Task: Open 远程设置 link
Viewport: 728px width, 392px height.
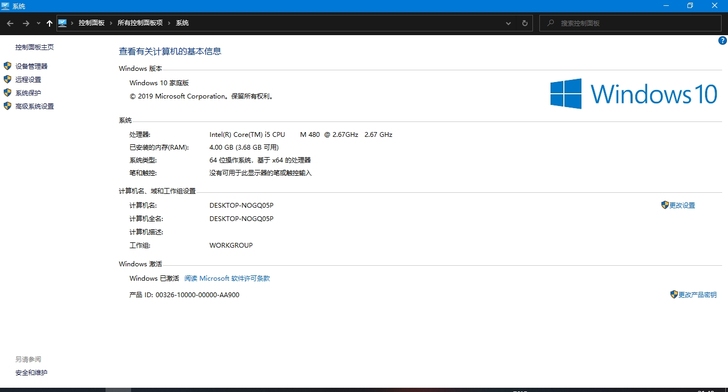Action: coord(28,79)
